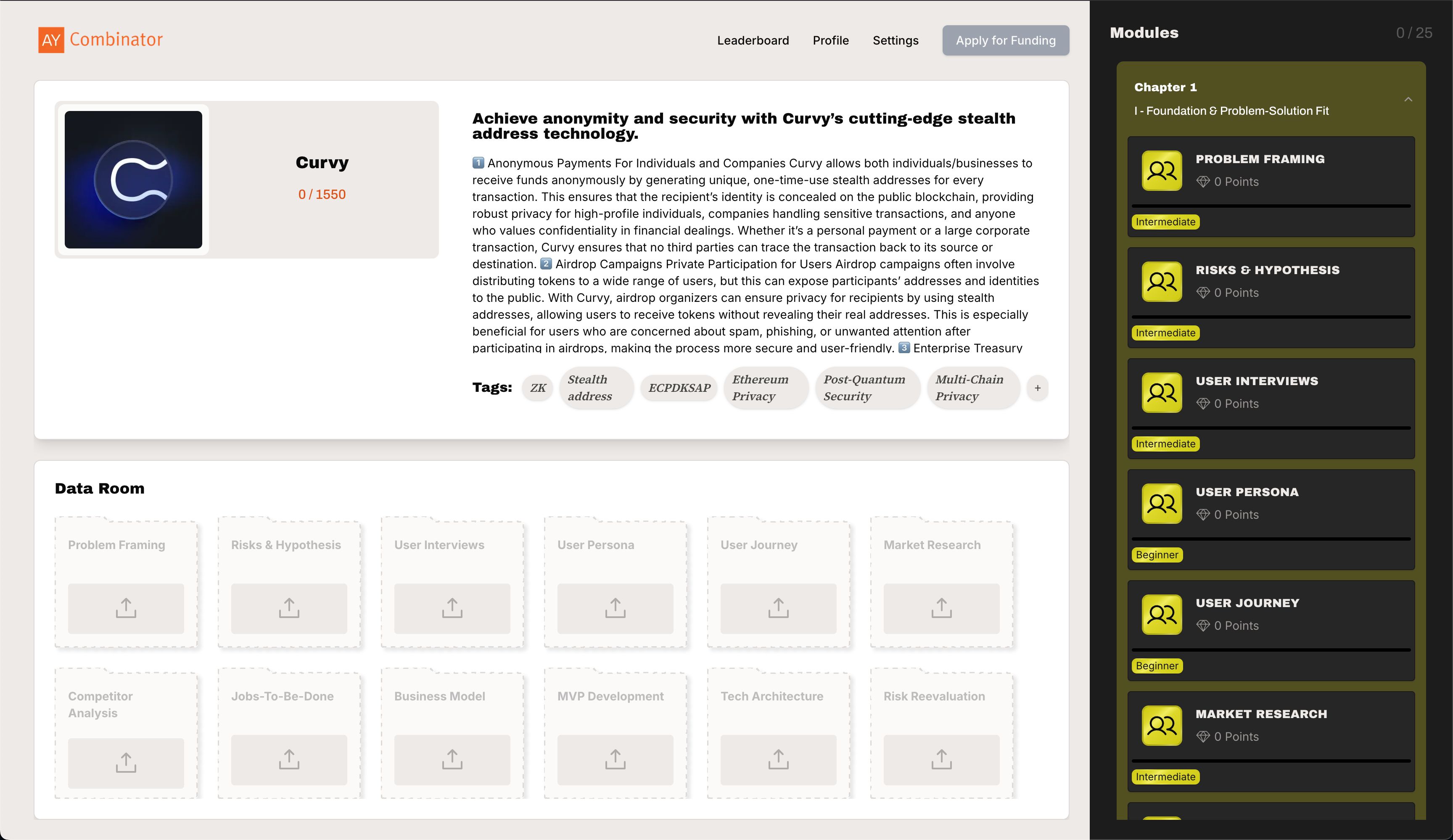This screenshot has height=840, width=1453.
Task: Click the Tech Architecture folder label
Action: point(771,696)
